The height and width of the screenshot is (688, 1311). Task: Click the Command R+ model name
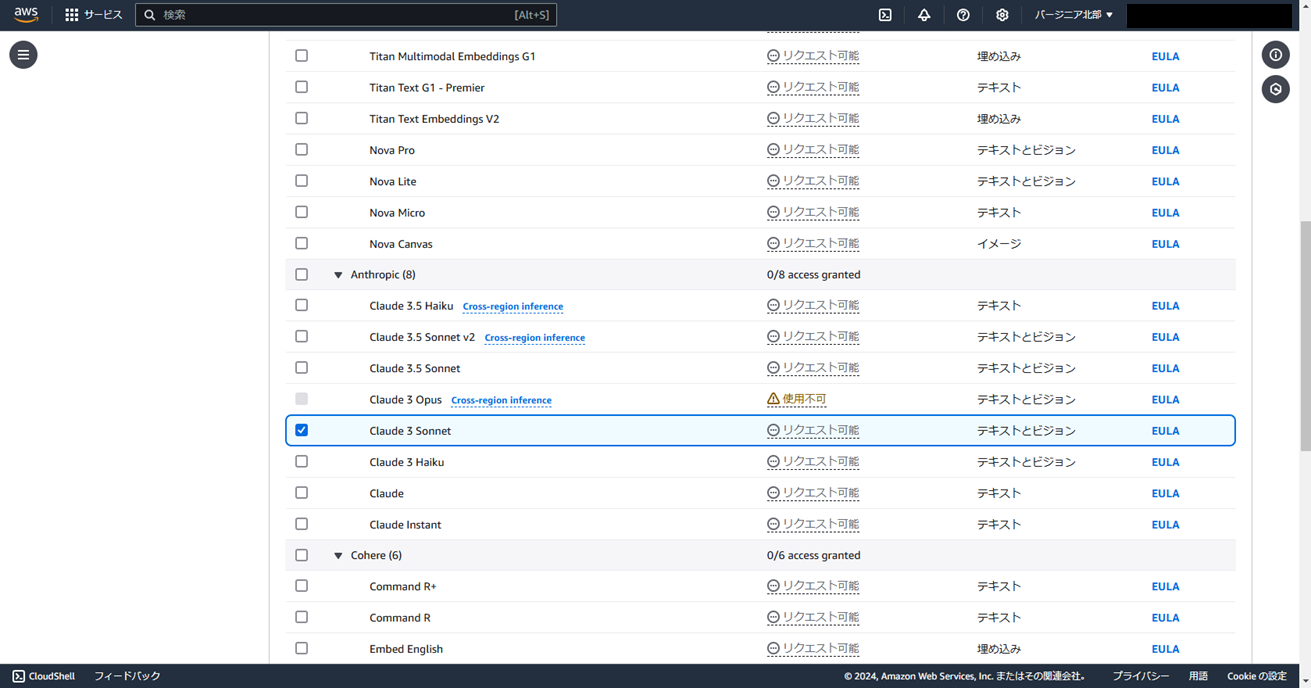[403, 587]
